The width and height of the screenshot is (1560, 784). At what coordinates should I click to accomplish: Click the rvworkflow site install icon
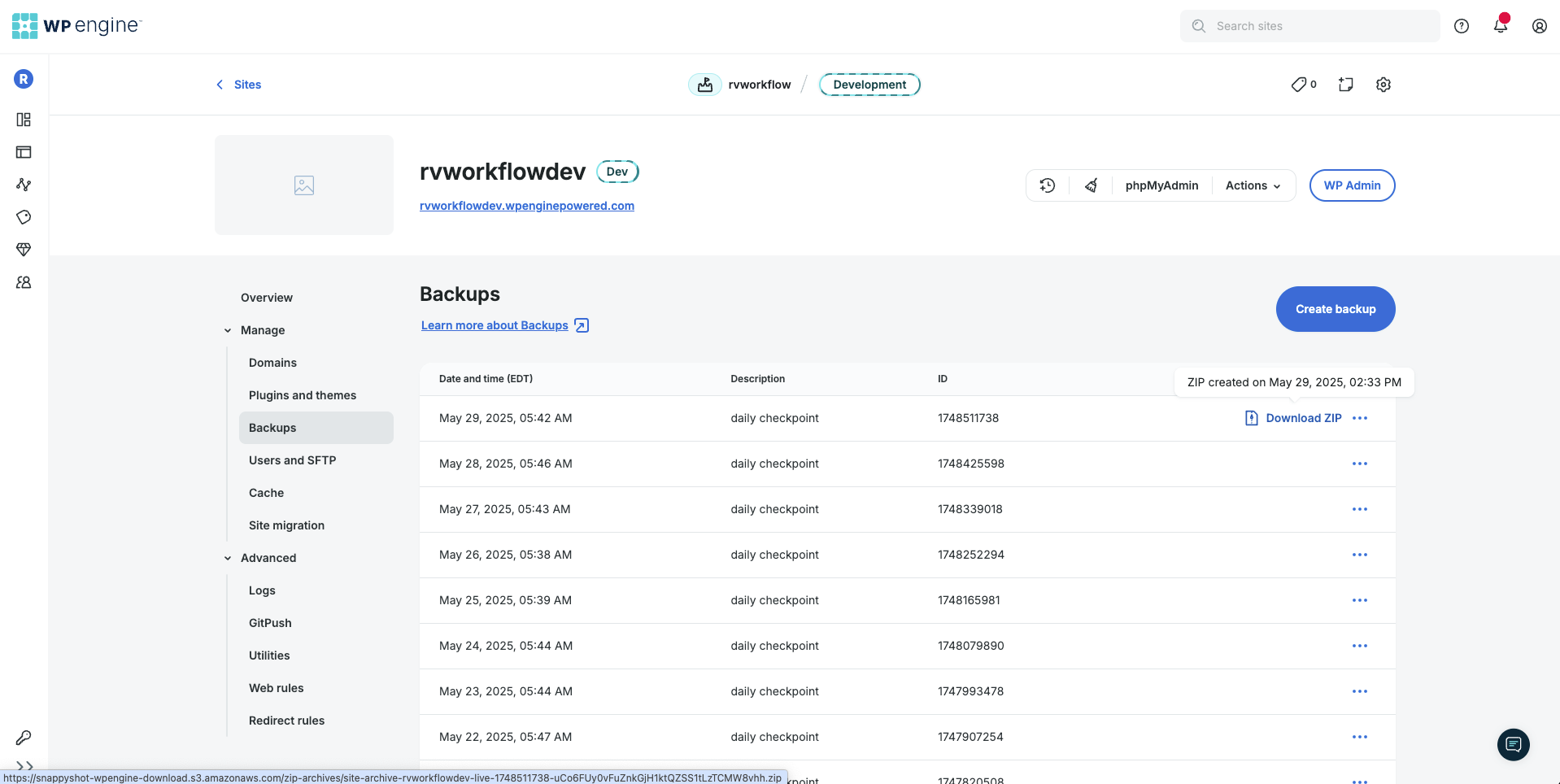705,85
